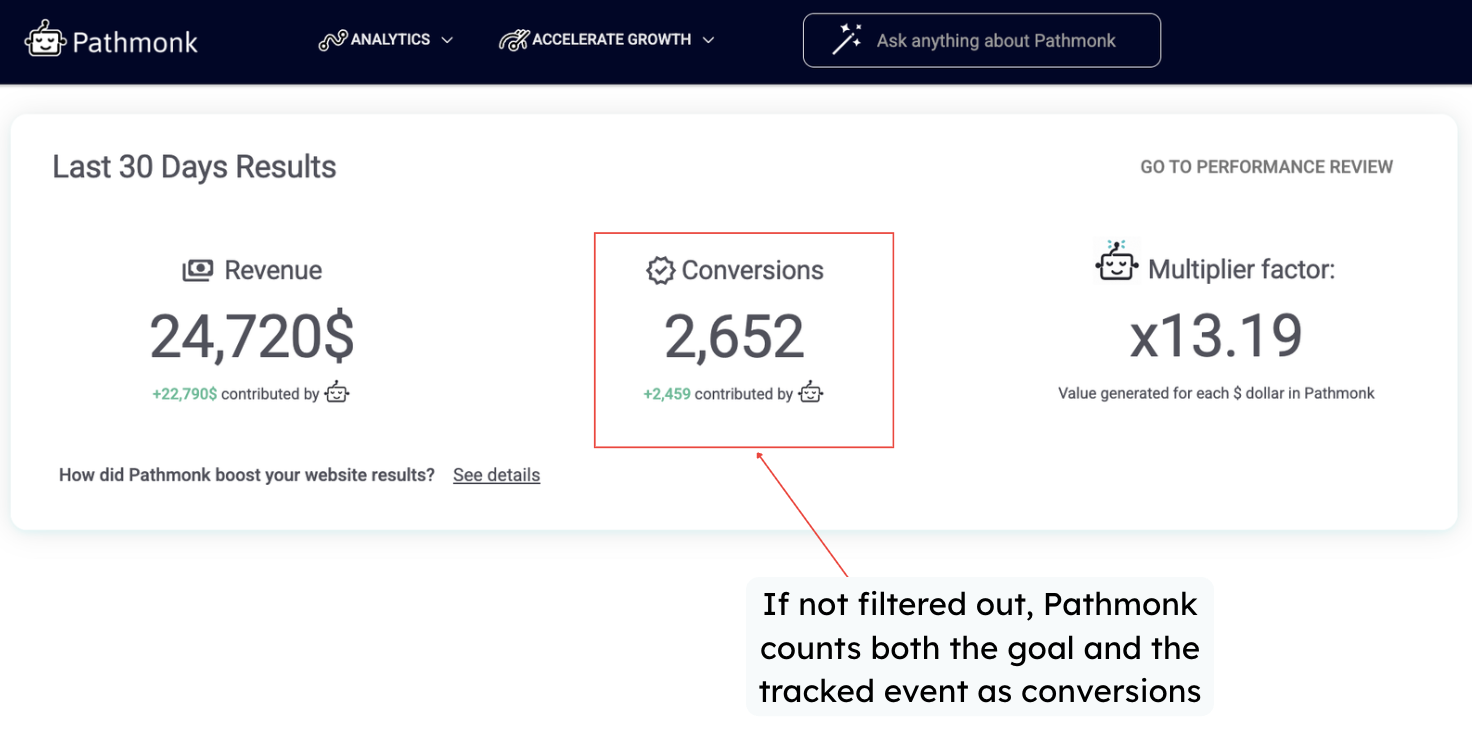Viewport: 1472px width, 744px height.
Task: Click the Revenue label
Action: (x=273, y=270)
